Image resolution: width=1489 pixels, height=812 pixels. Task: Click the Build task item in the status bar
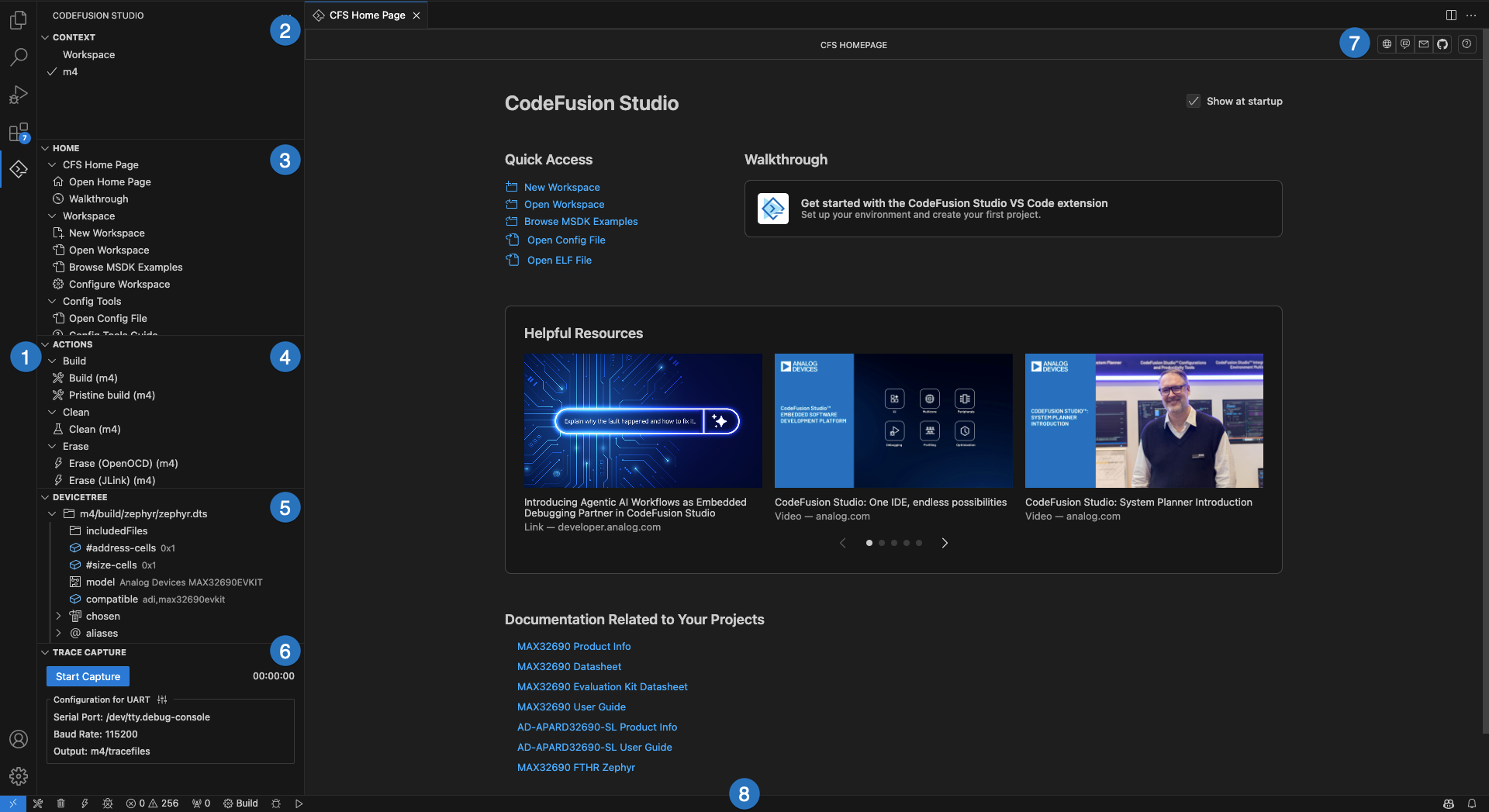(x=240, y=803)
